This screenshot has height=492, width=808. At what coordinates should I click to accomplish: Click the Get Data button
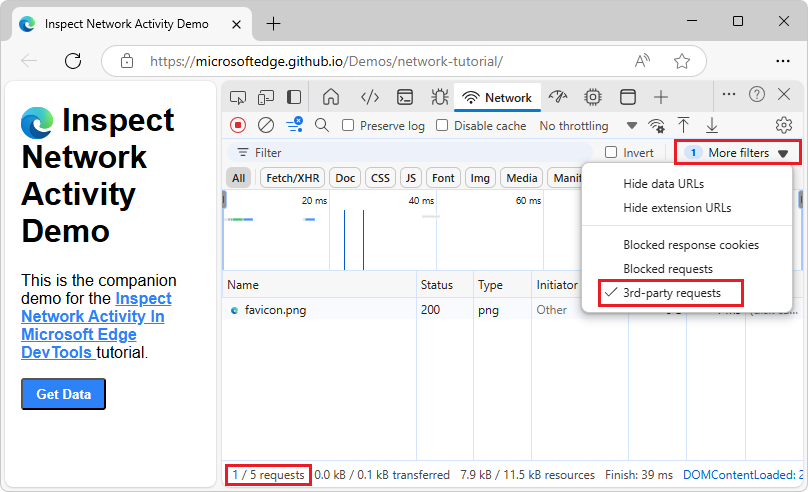click(63, 394)
